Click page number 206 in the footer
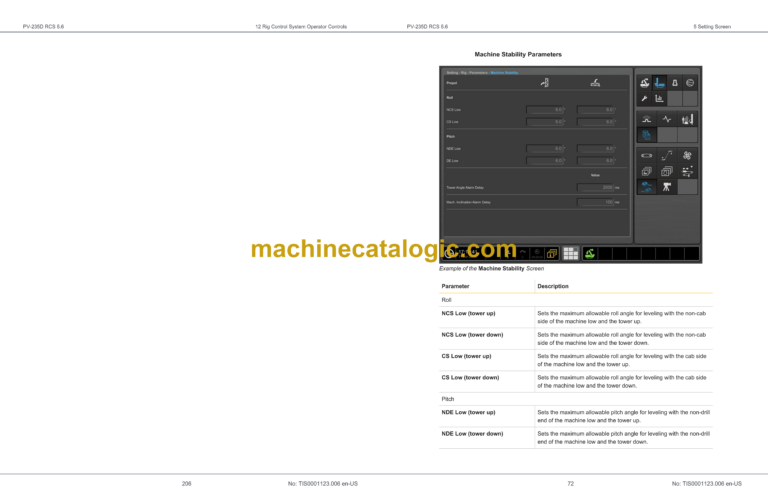Viewport: 768px width, 497px height. click(187, 483)
